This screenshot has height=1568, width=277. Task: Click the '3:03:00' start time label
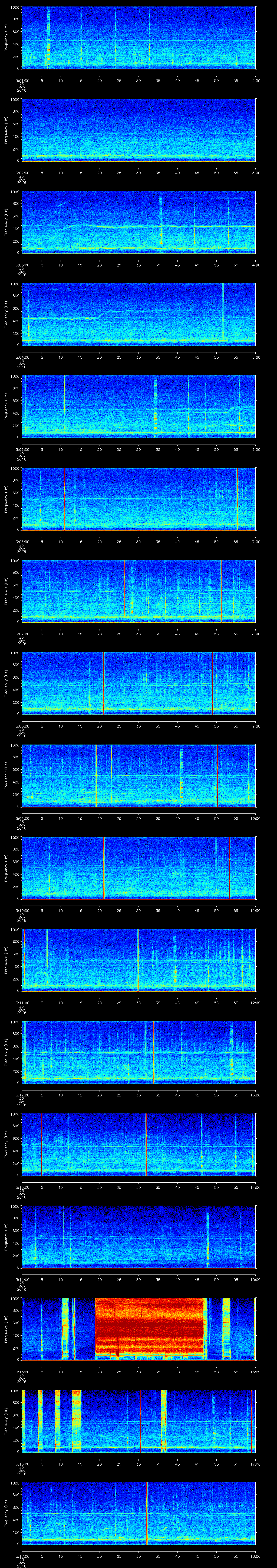[x=22, y=265]
